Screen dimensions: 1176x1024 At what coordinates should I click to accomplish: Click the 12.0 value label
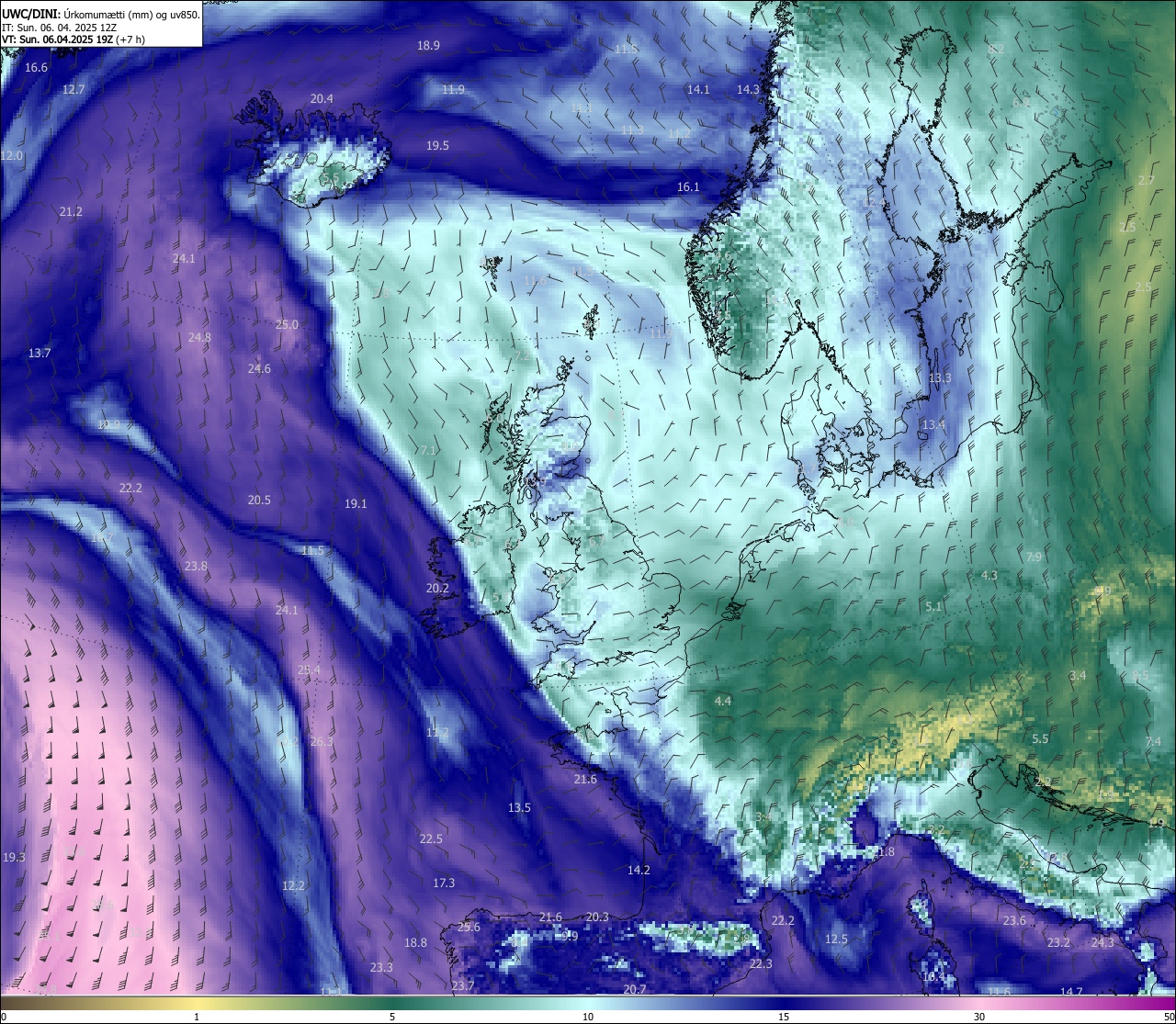[11, 155]
